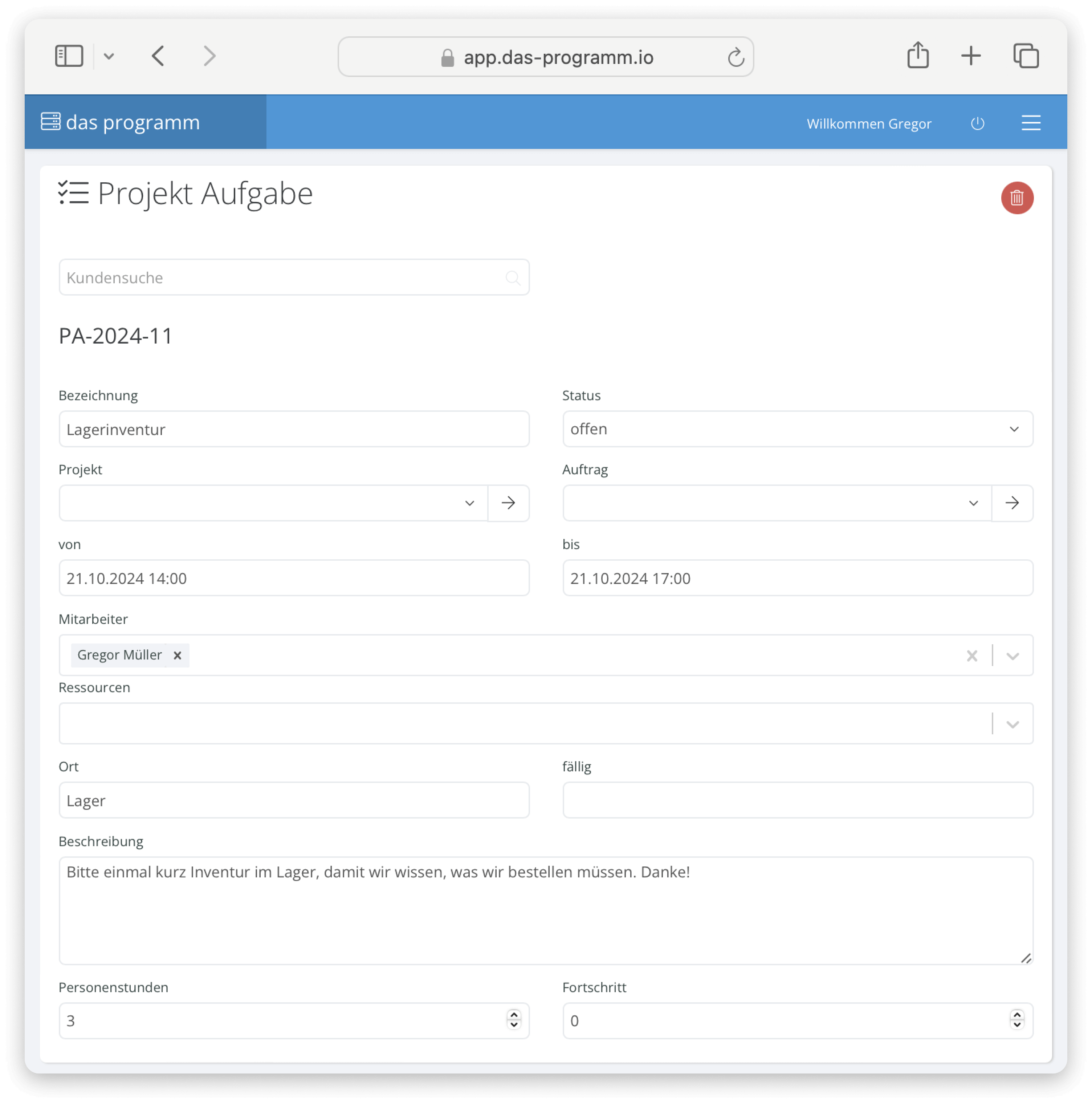Viewport: 1092px width, 1104px height.
Task: Click the app.das-programm.io address bar
Action: click(x=545, y=57)
